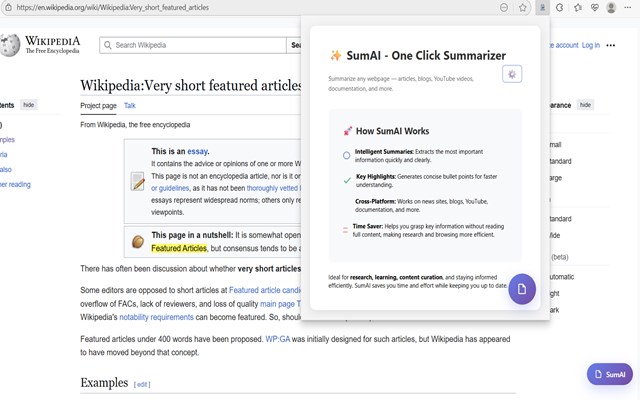Click 'This page in a nutshell:' text
The width and height of the screenshot is (640, 400).
point(192,235)
